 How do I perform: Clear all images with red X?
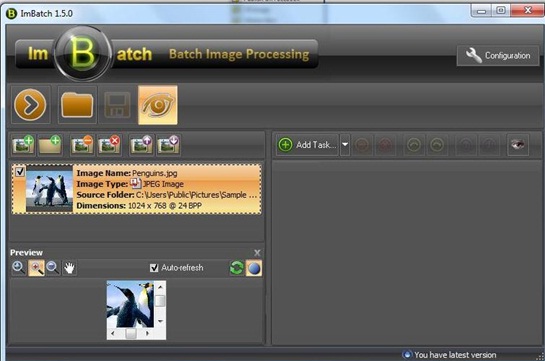[109, 145]
